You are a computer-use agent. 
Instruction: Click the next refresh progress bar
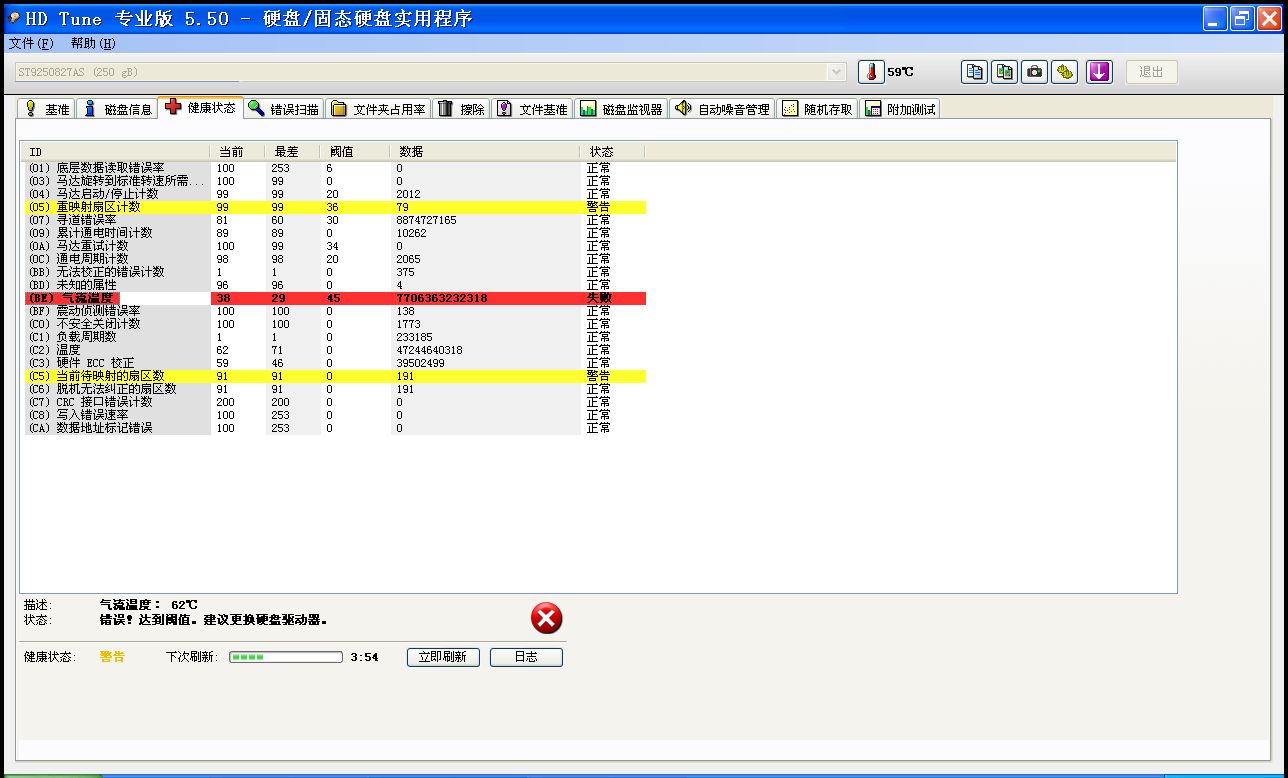point(285,657)
